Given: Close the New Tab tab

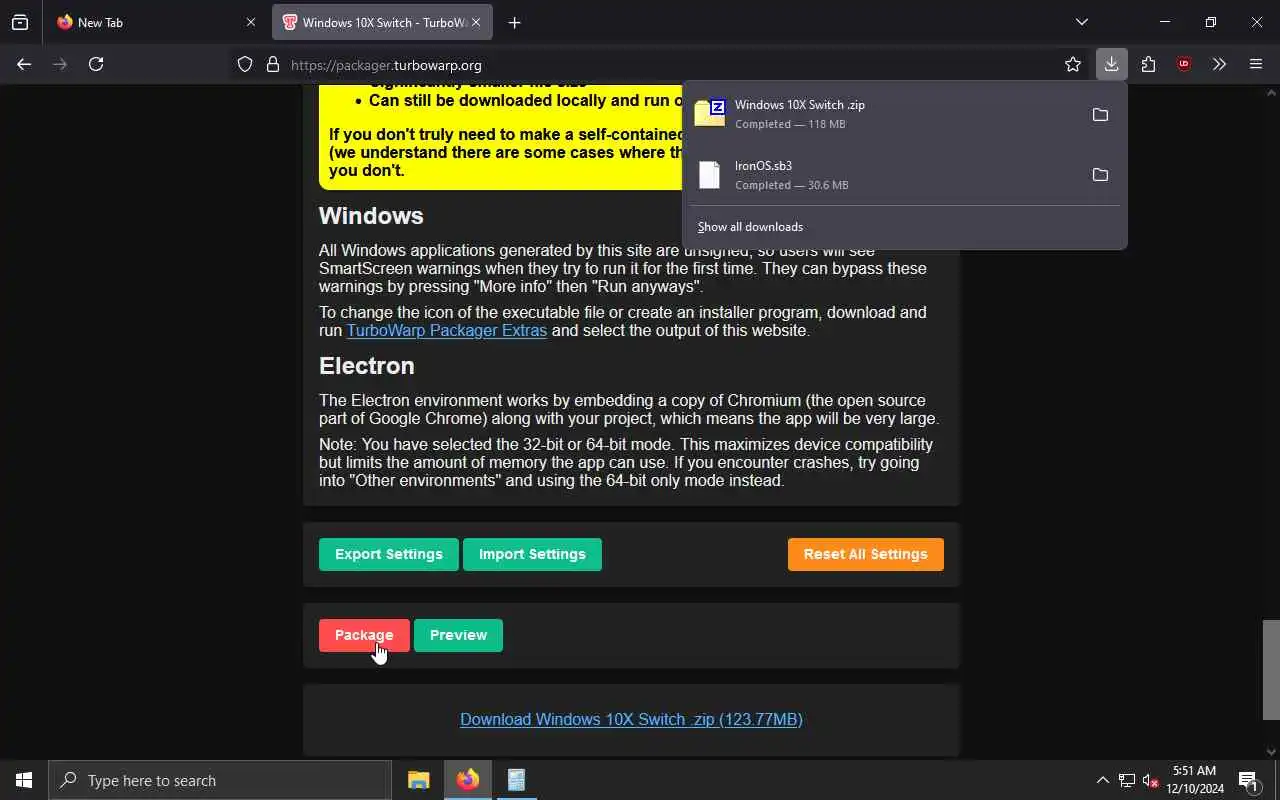Looking at the screenshot, I should point(251,22).
